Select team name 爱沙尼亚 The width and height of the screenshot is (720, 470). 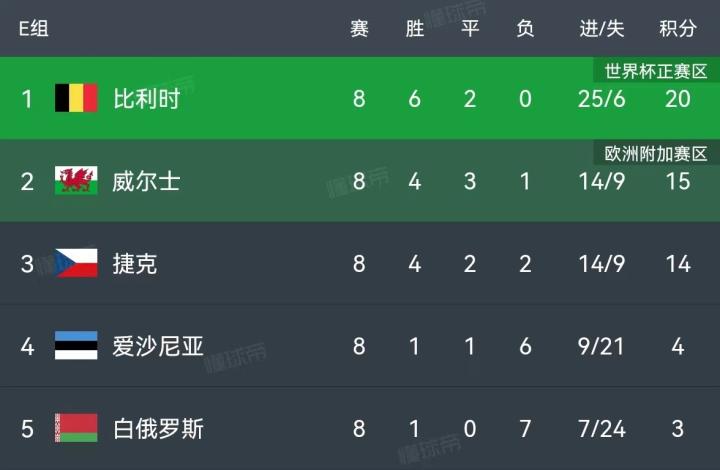click(x=158, y=346)
